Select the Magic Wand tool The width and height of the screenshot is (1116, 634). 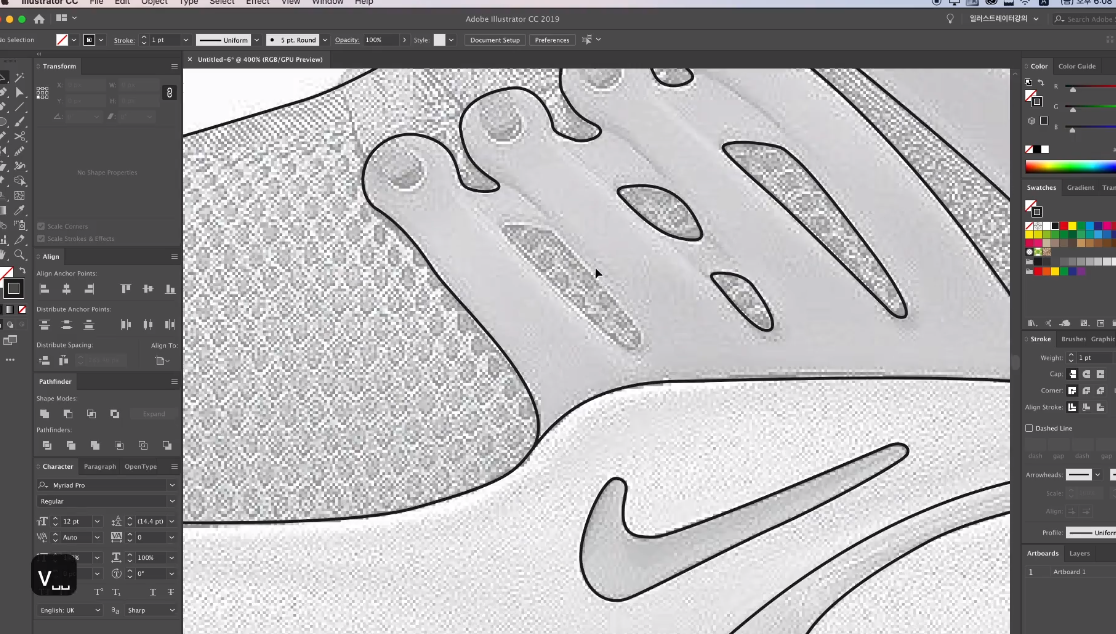[19, 77]
